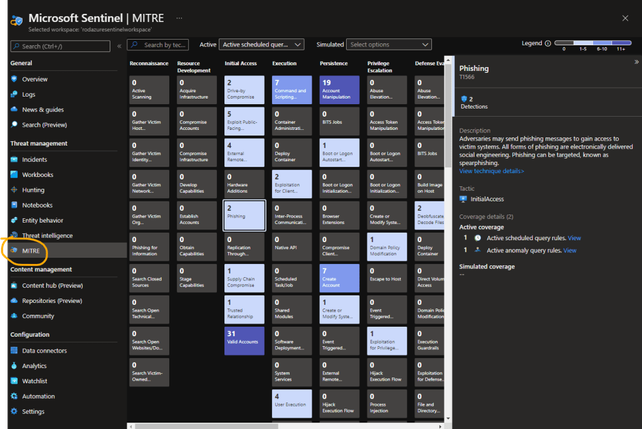Click View link for active scheduled query rules
This screenshot has width=642, height=429.
[574, 238]
